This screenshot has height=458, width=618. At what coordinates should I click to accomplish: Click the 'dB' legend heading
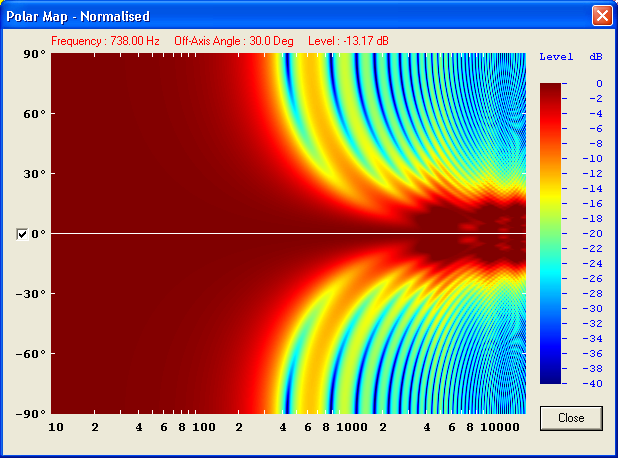point(596,57)
